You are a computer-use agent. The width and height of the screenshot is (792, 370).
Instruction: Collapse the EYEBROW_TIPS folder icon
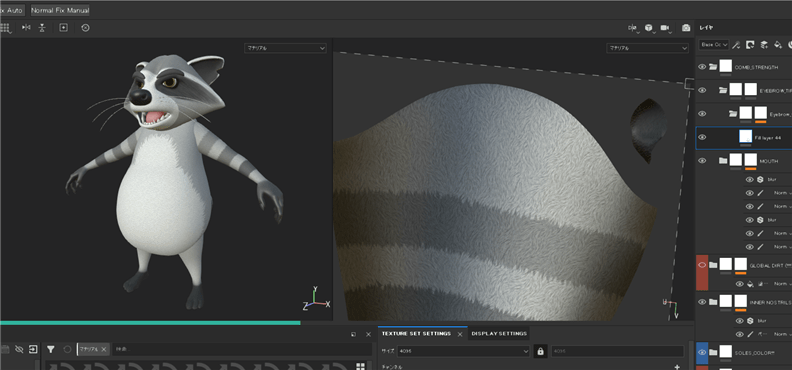point(723,90)
